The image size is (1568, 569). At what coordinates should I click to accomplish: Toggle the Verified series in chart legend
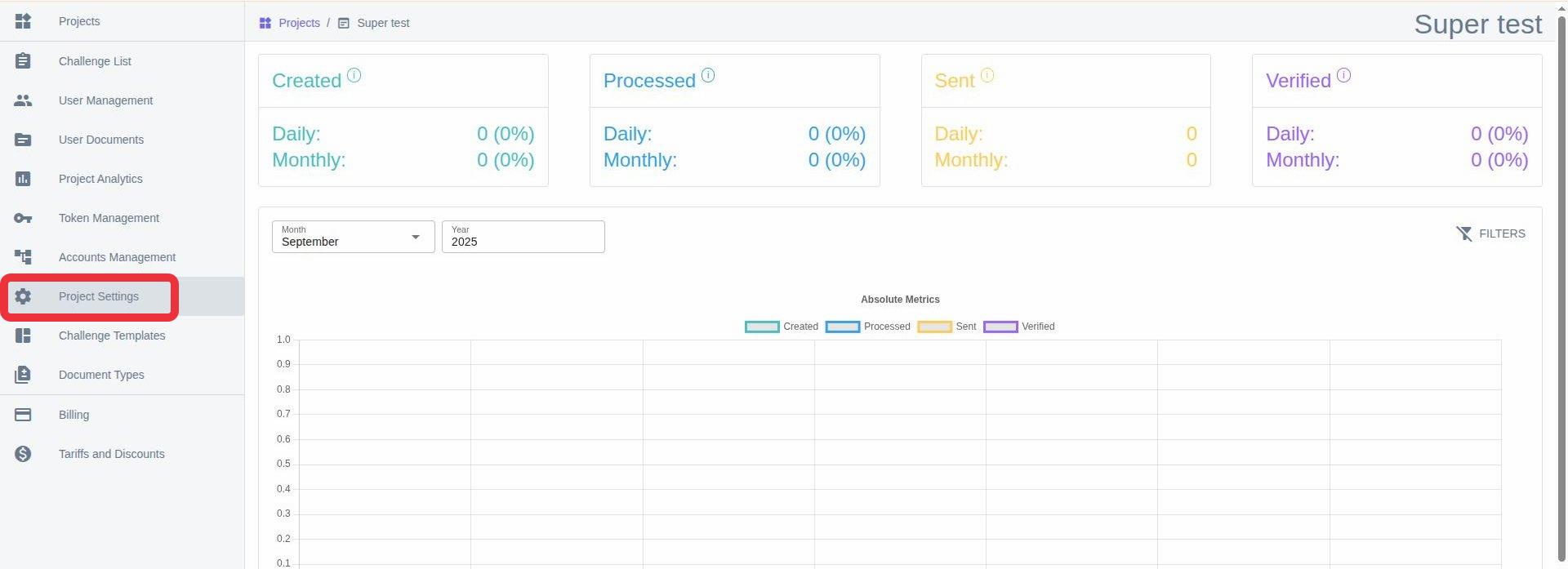click(1018, 327)
